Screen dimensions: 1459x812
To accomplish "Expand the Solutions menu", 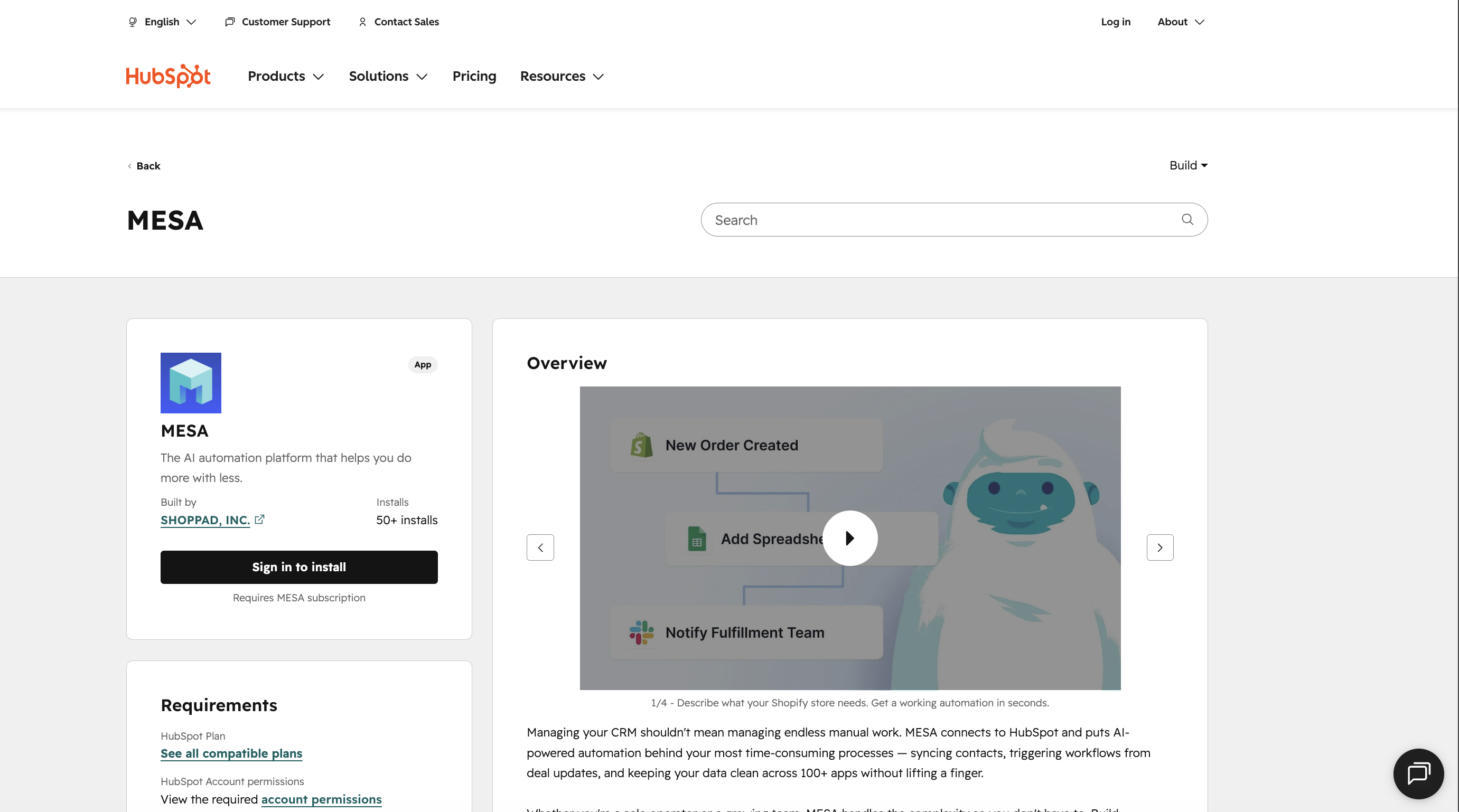I will [x=388, y=76].
